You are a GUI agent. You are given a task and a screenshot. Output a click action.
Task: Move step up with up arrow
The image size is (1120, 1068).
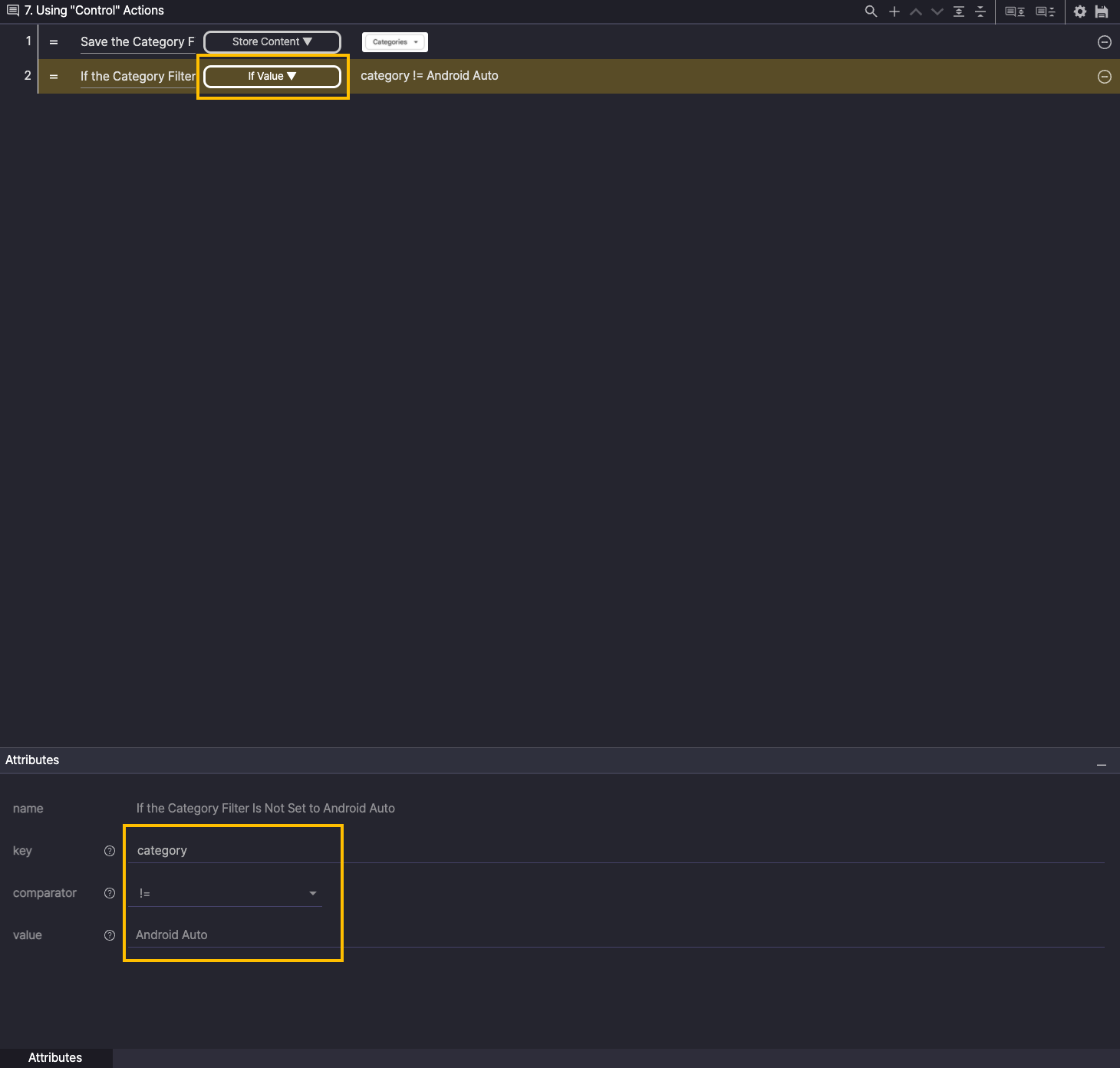915,12
